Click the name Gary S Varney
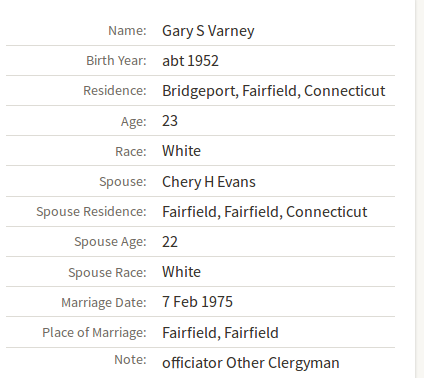Screen dimensions: 424x378 (208, 31)
